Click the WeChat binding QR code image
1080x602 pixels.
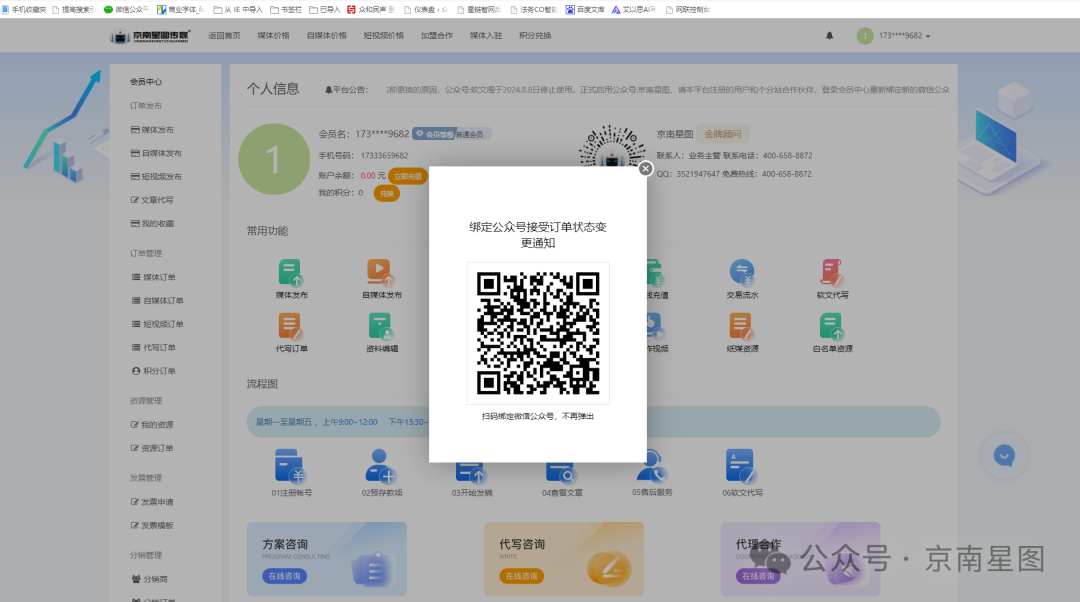[538, 333]
